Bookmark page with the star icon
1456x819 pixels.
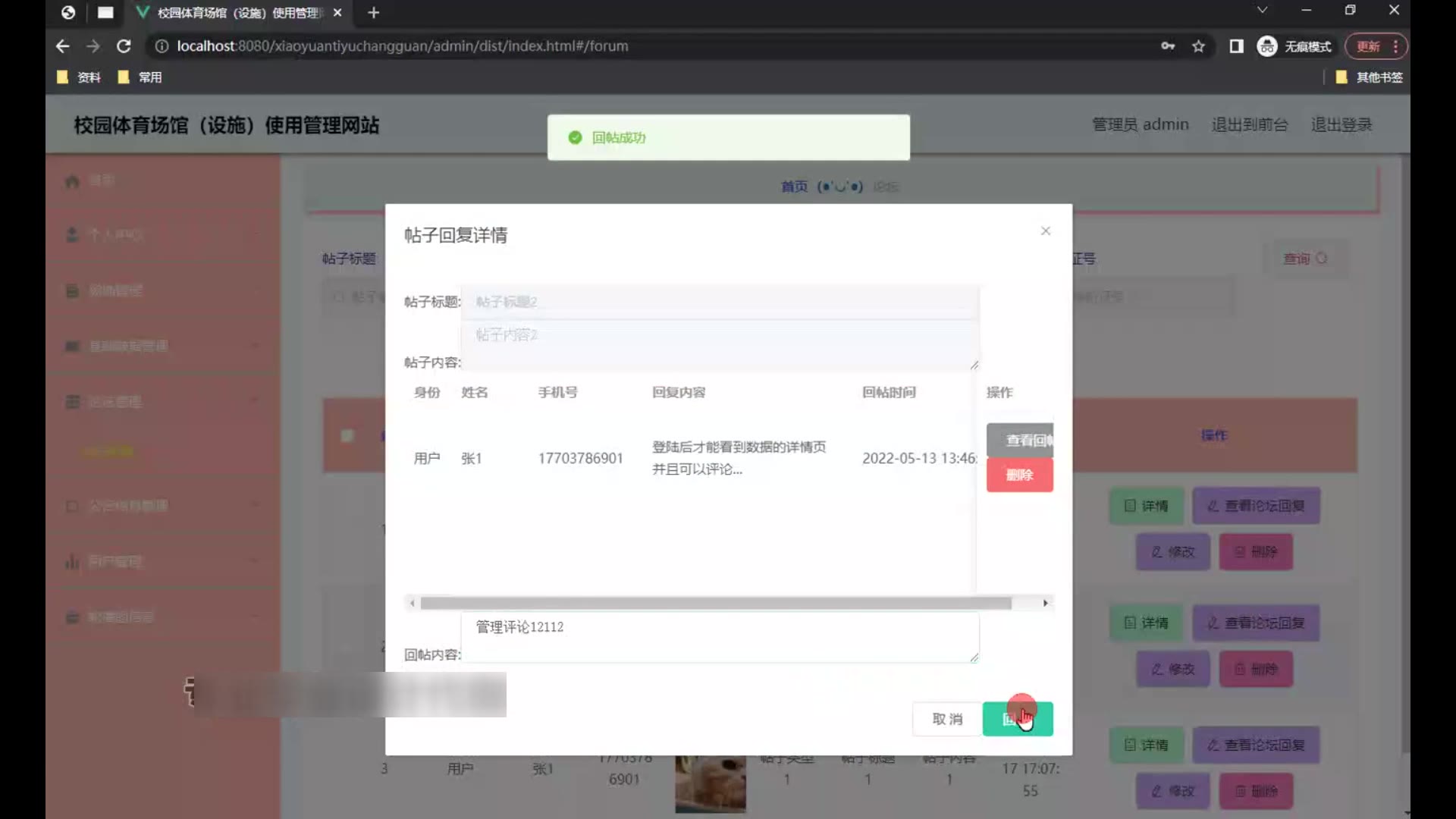tap(1198, 46)
